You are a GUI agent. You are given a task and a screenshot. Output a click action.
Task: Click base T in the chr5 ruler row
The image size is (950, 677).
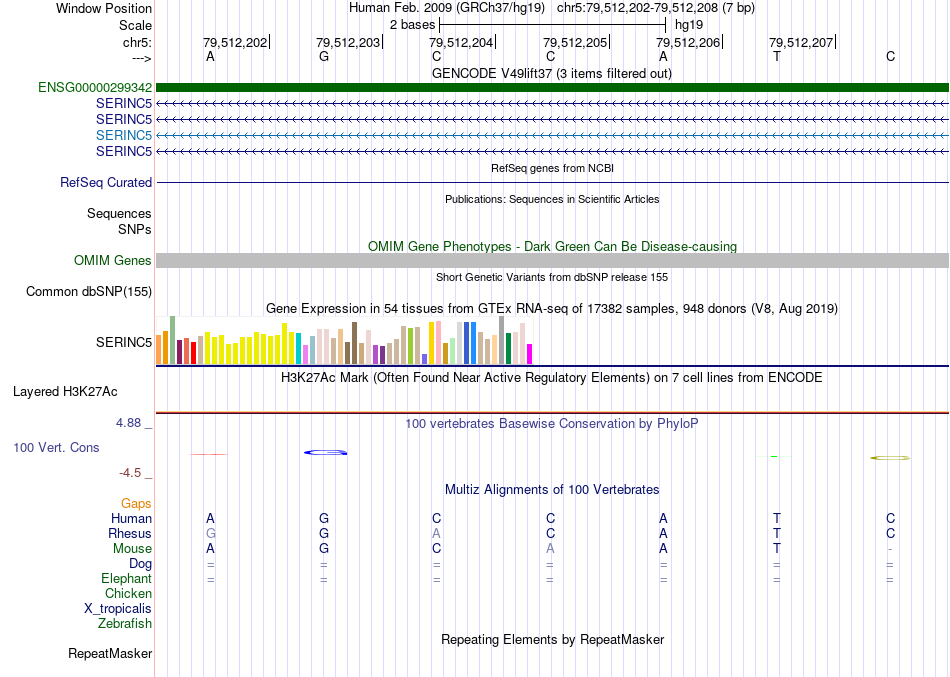coord(777,56)
